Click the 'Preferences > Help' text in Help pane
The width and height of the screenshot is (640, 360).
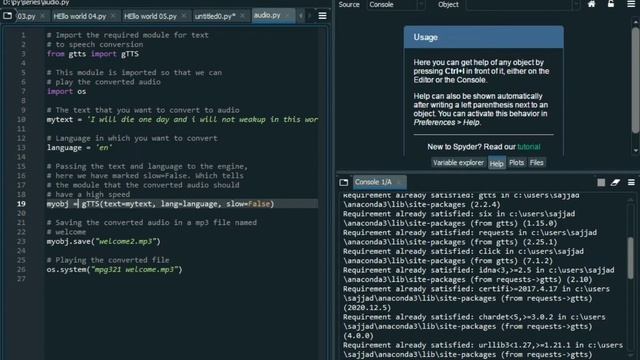click(x=447, y=122)
